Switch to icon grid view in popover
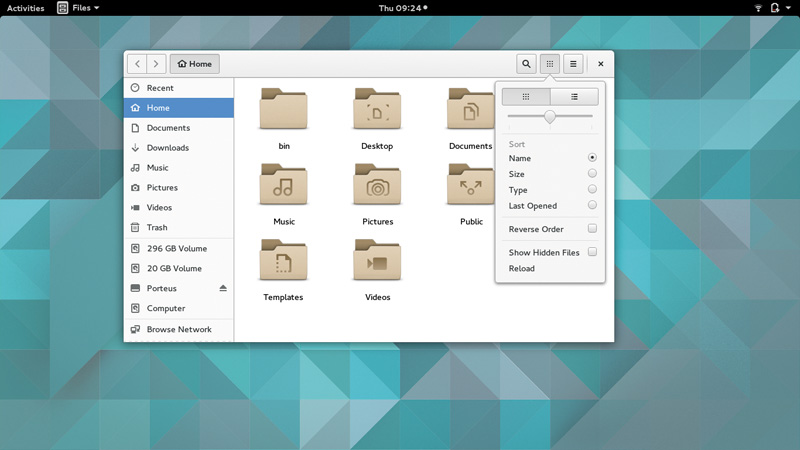 tap(526, 96)
